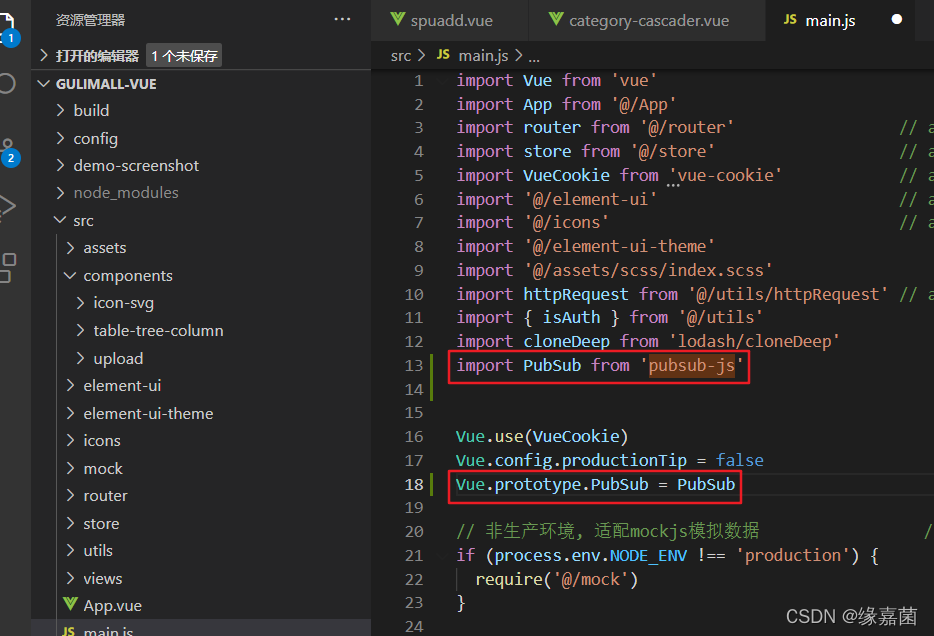Viewport: 934px width, 636px height.
Task: Open App.vue in the file tree
Action: pos(113,605)
